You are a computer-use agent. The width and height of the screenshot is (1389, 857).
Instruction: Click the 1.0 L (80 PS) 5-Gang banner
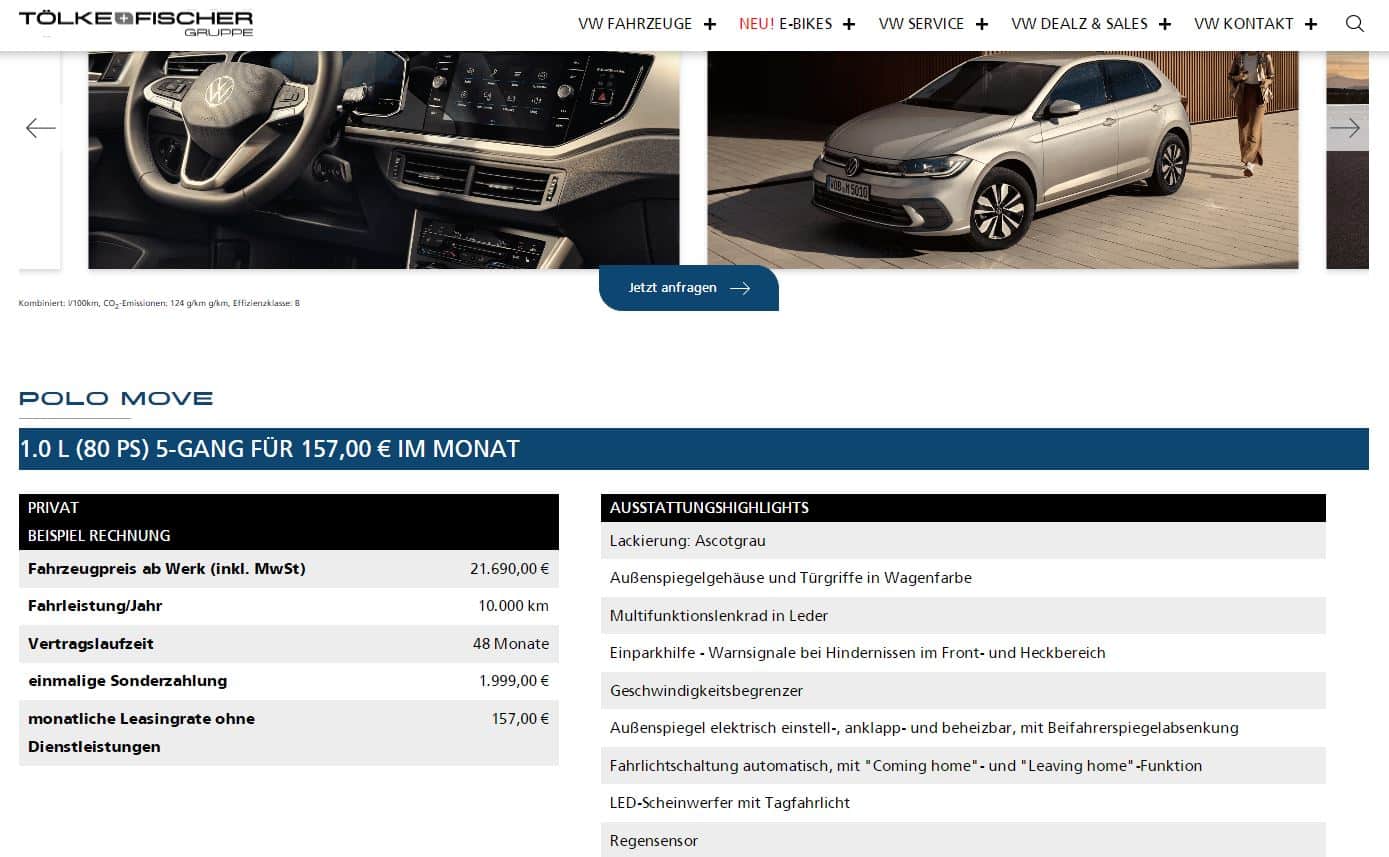694,449
